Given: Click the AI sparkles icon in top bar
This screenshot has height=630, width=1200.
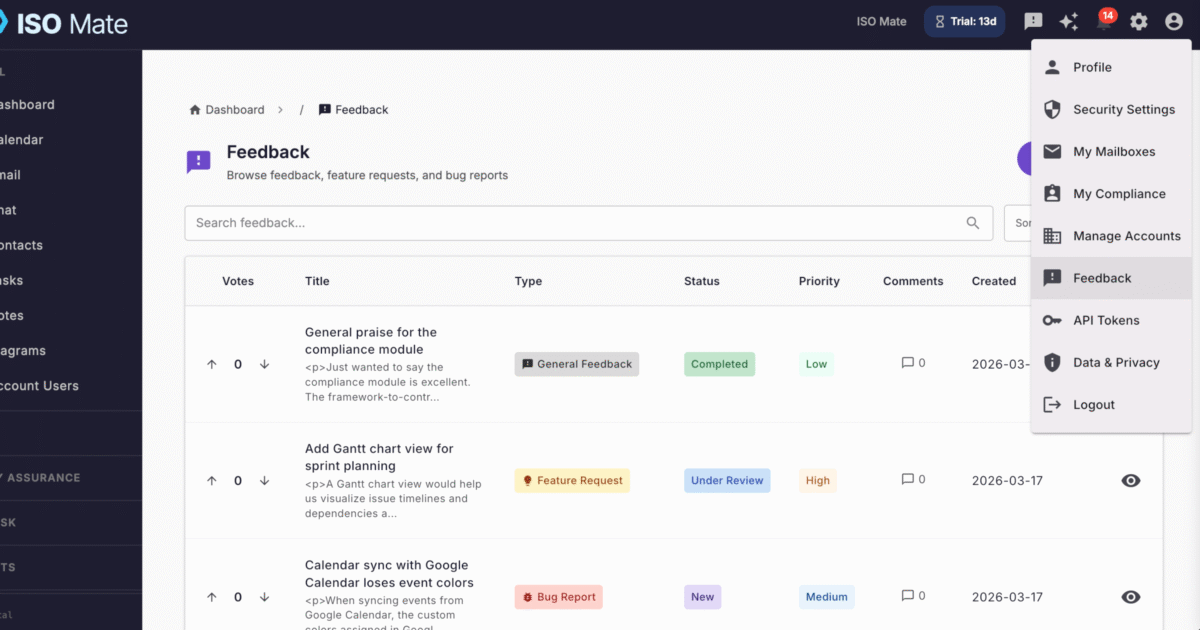Looking at the screenshot, I should pos(1068,21).
